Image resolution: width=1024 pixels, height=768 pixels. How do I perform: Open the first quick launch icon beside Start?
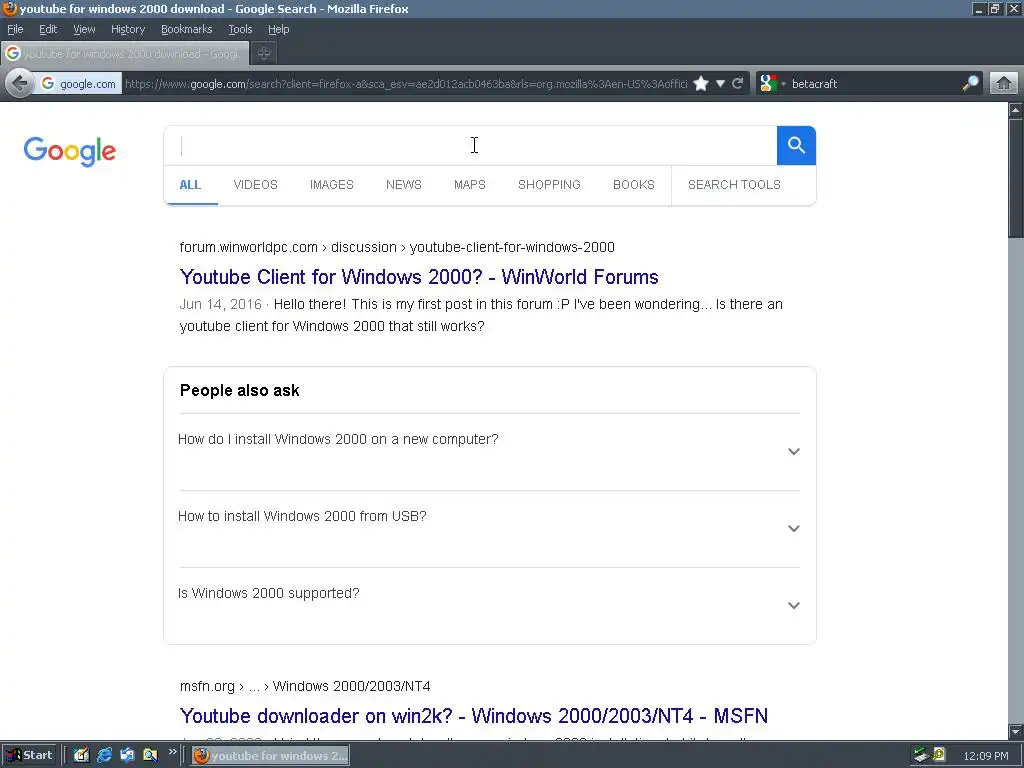tap(81, 755)
